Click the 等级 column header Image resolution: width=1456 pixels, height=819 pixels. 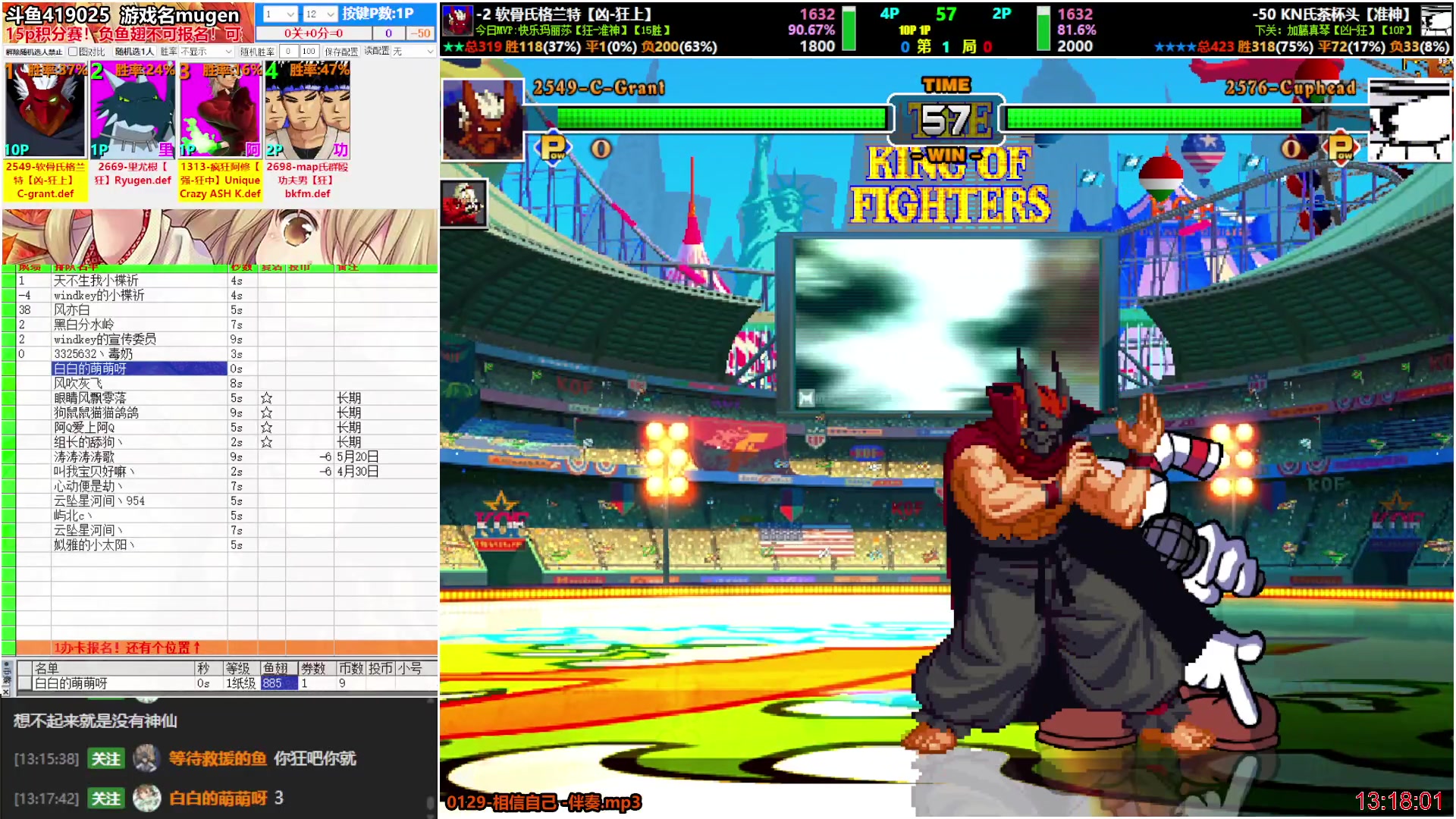pyautogui.click(x=242, y=668)
